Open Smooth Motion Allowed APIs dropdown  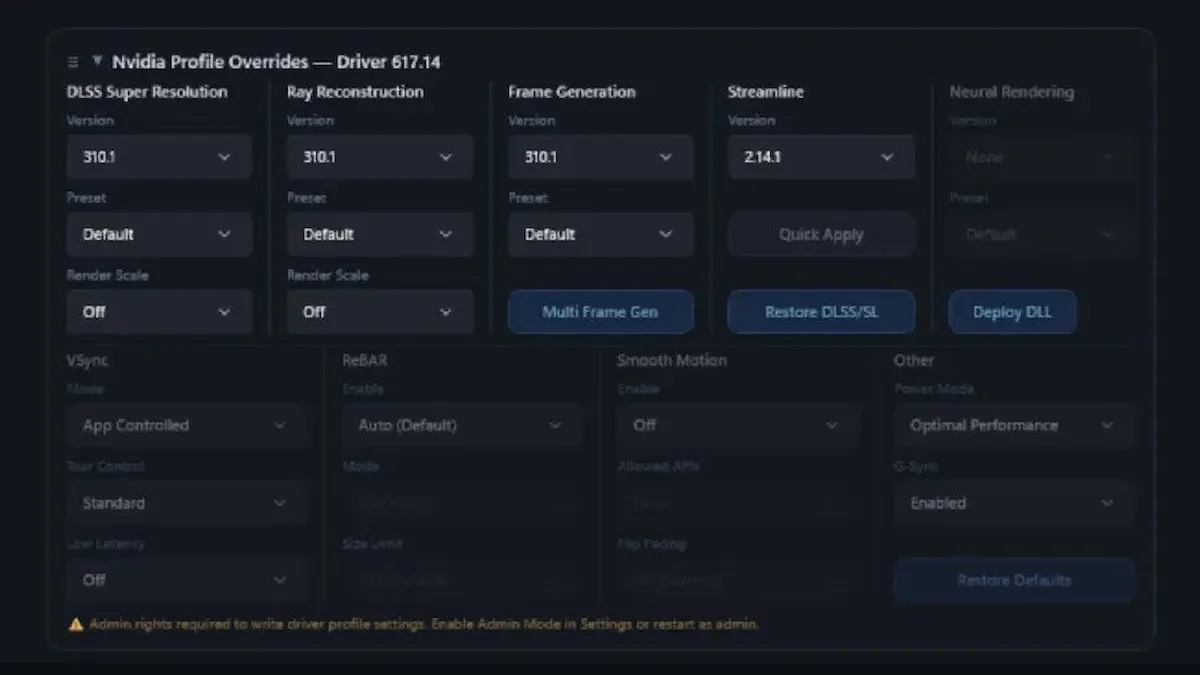point(738,503)
